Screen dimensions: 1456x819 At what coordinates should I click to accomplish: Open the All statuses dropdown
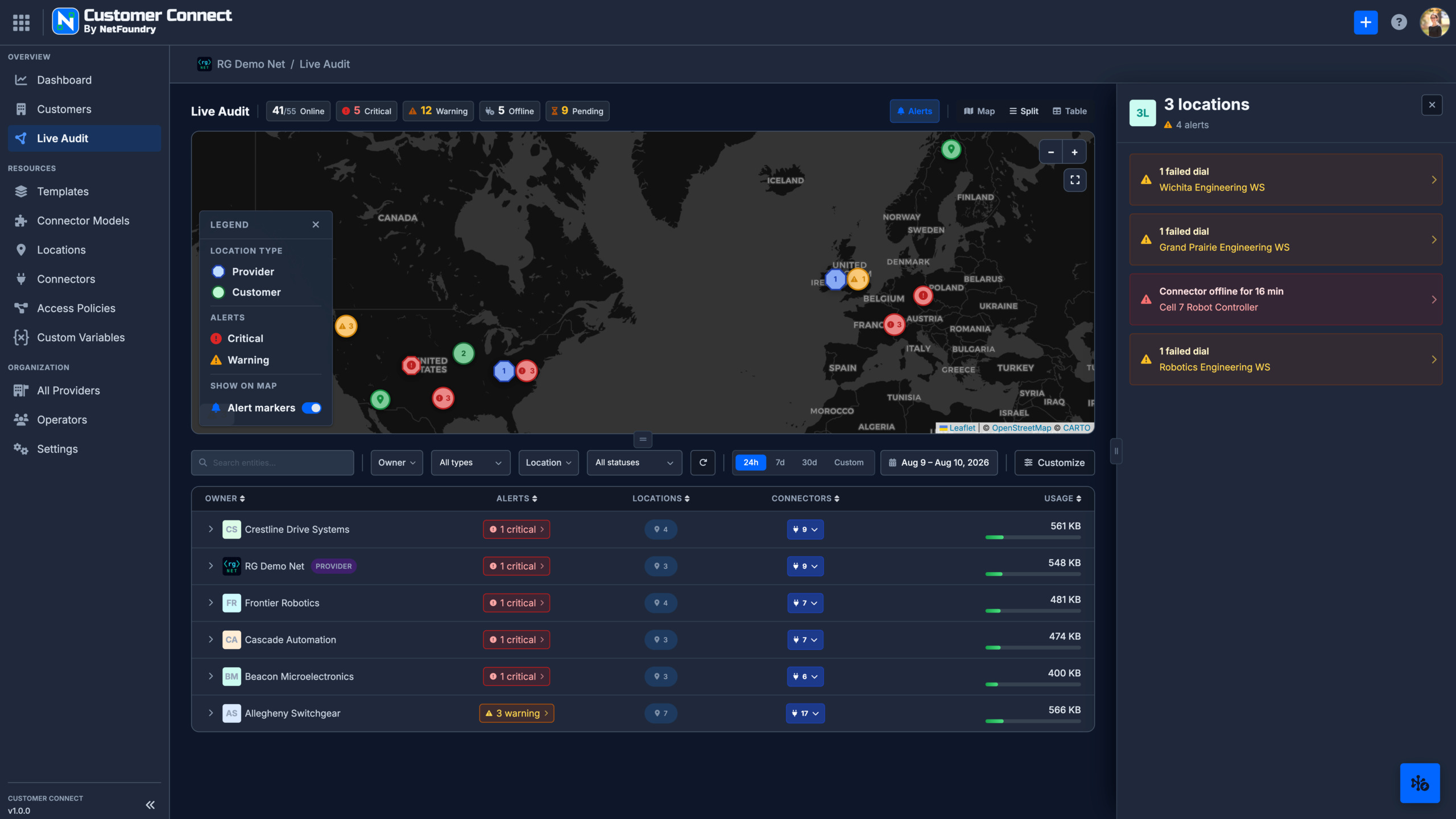click(634, 463)
